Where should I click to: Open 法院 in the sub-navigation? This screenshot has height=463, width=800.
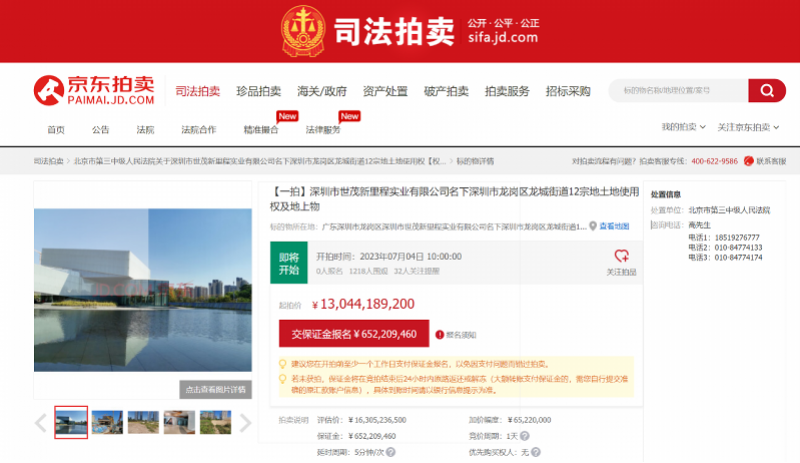pyautogui.click(x=145, y=130)
